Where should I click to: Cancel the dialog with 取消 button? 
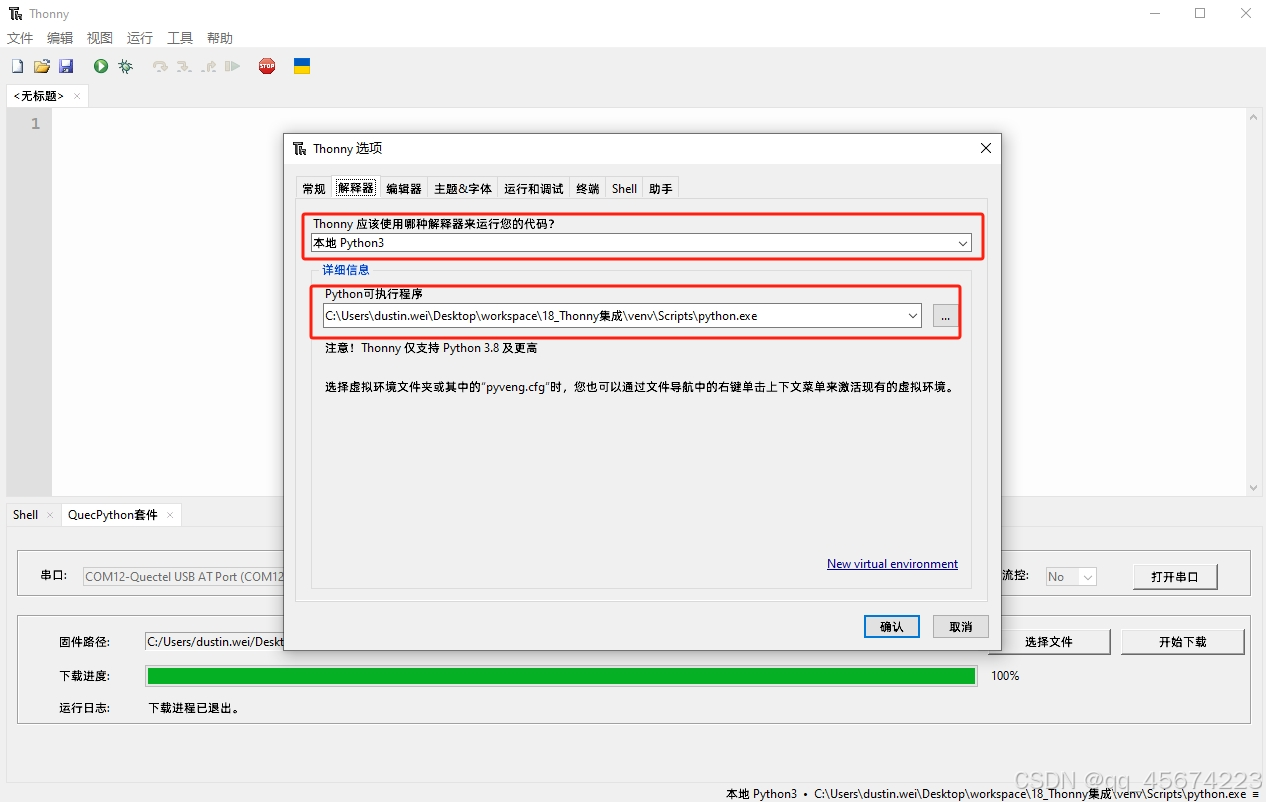coord(961,626)
